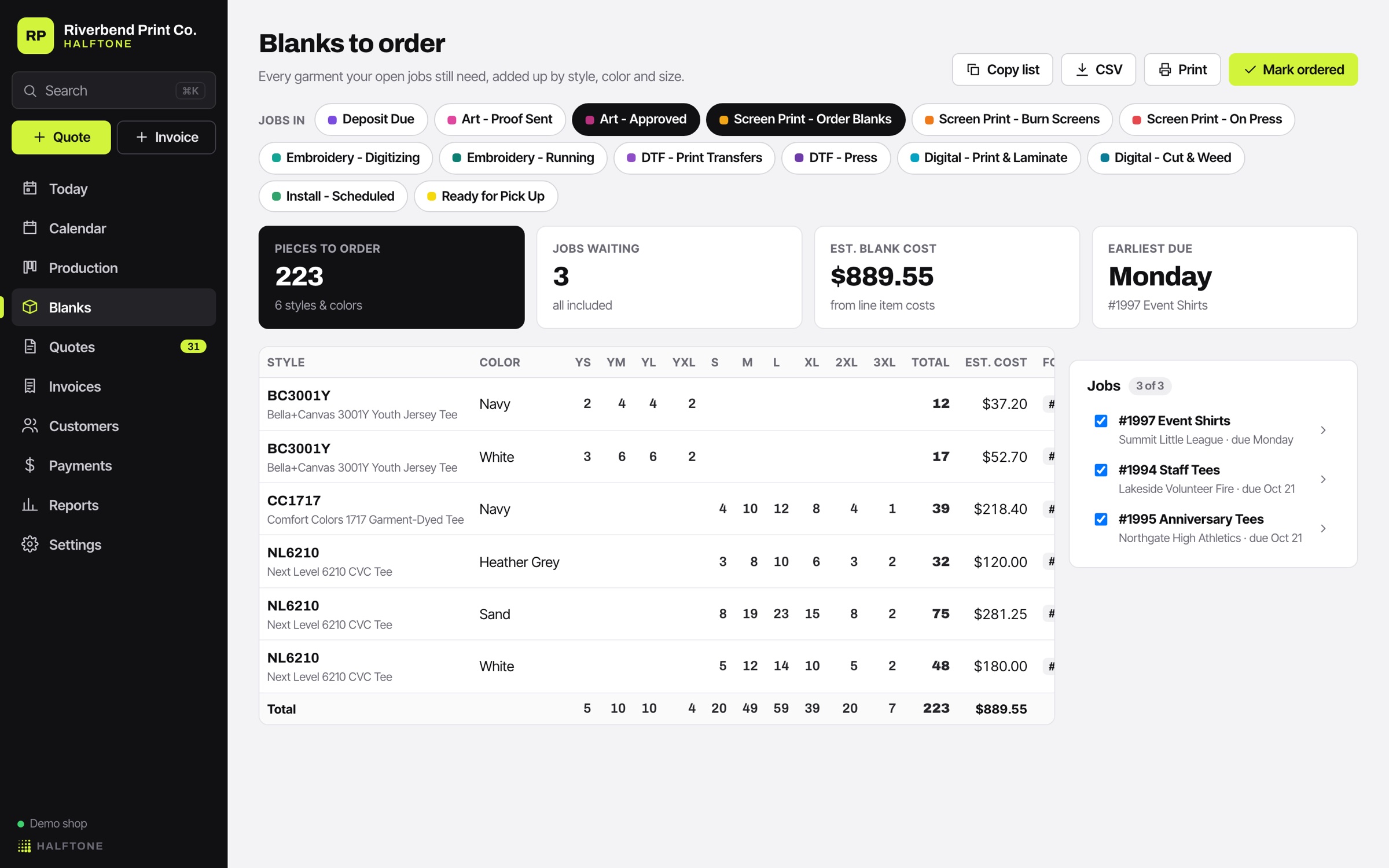The width and height of the screenshot is (1389, 868).
Task: Click the Mark ordered button
Action: click(x=1293, y=69)
